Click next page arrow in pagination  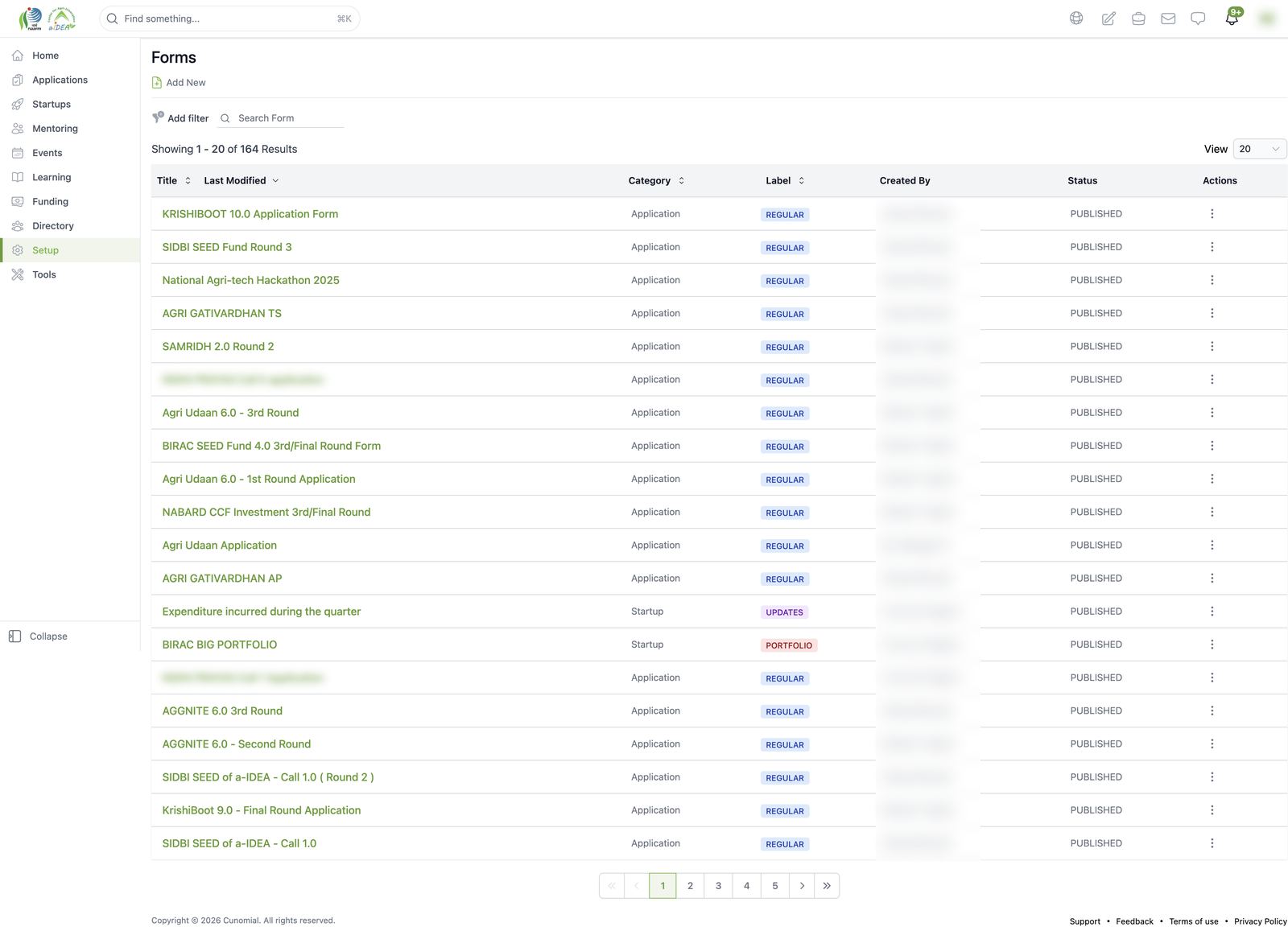click(802, 886)
